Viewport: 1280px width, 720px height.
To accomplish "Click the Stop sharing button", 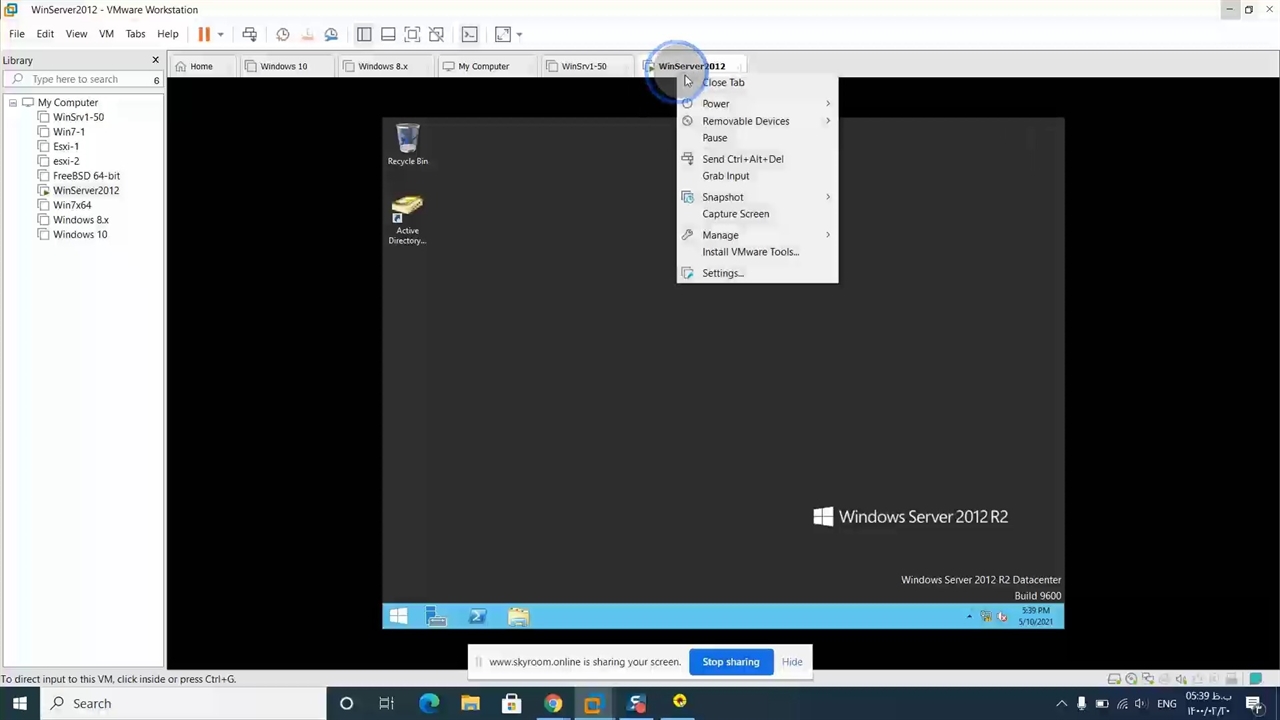I will click(730, 662).
